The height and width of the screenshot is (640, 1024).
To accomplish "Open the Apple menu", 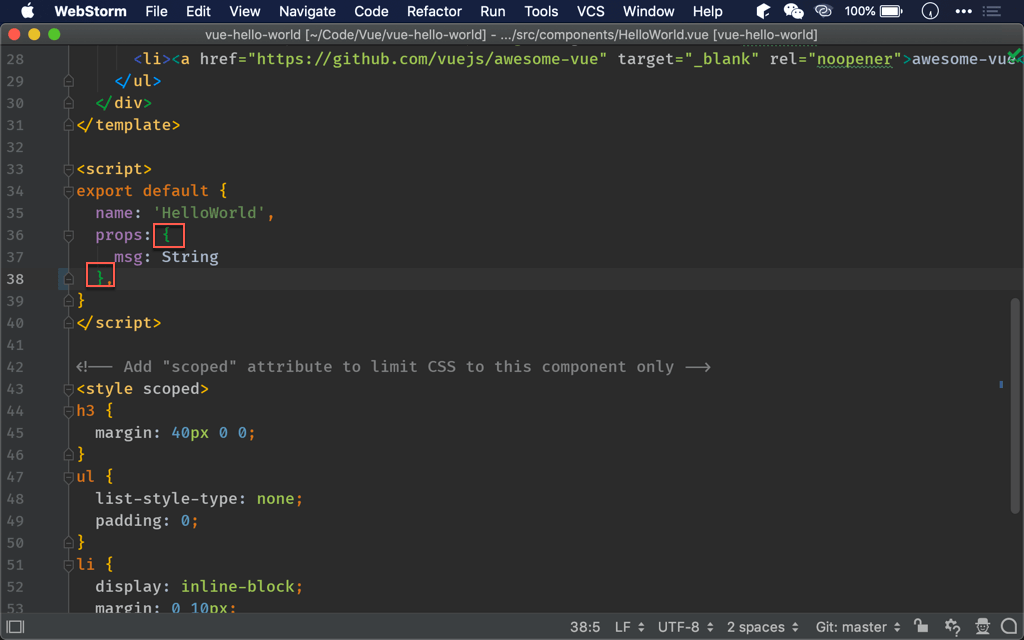I will [27, 11].
